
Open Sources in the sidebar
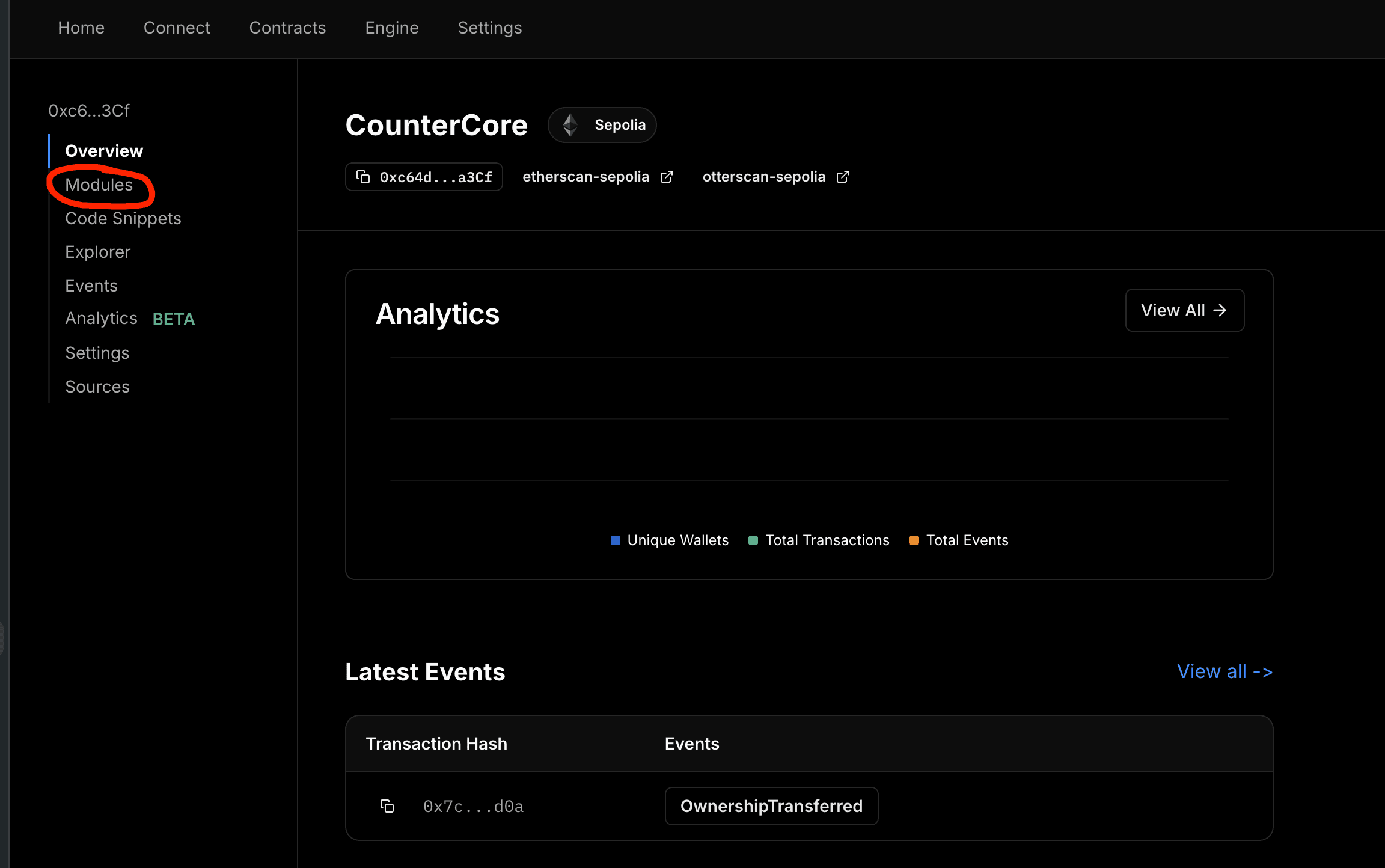coord(97,387)
